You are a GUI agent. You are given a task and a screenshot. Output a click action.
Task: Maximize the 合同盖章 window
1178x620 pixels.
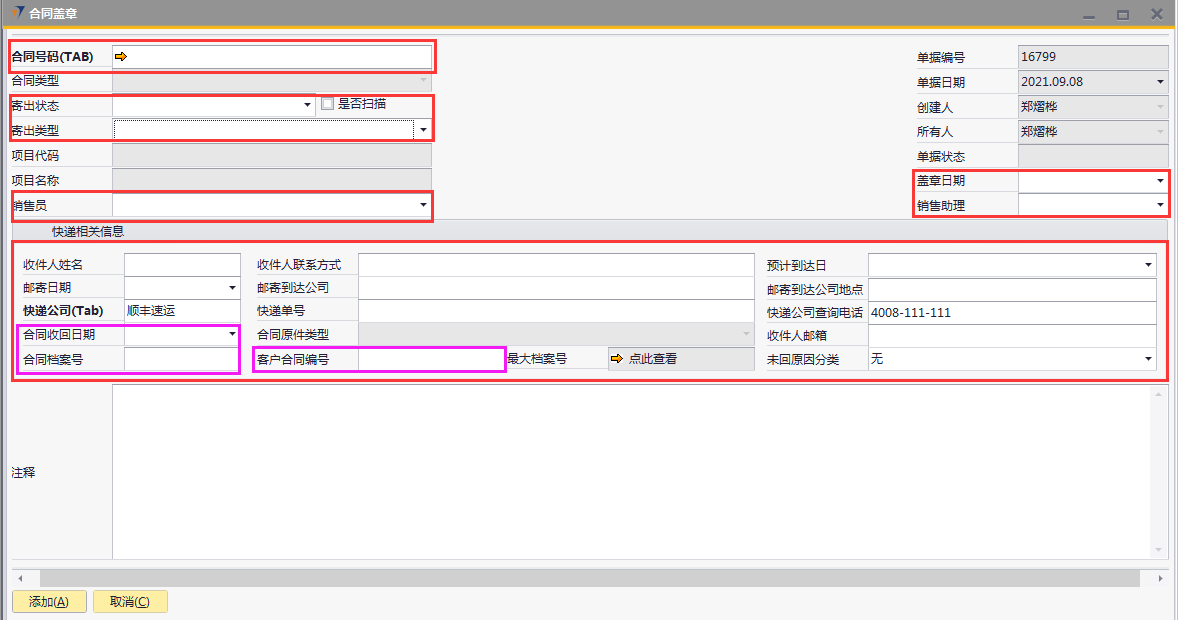(x=1123, y=14)
